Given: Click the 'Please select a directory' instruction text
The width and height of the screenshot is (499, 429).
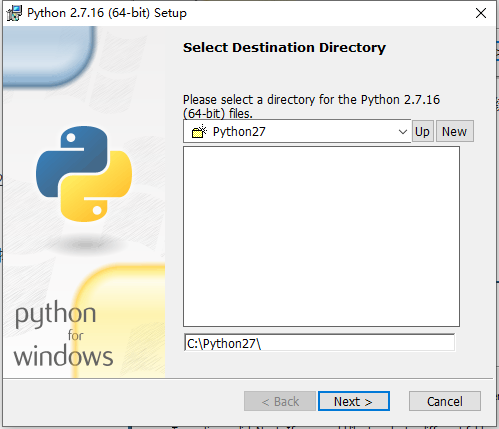Looking at the screenshot, I should pyautogui.click(x=311, y=107).
